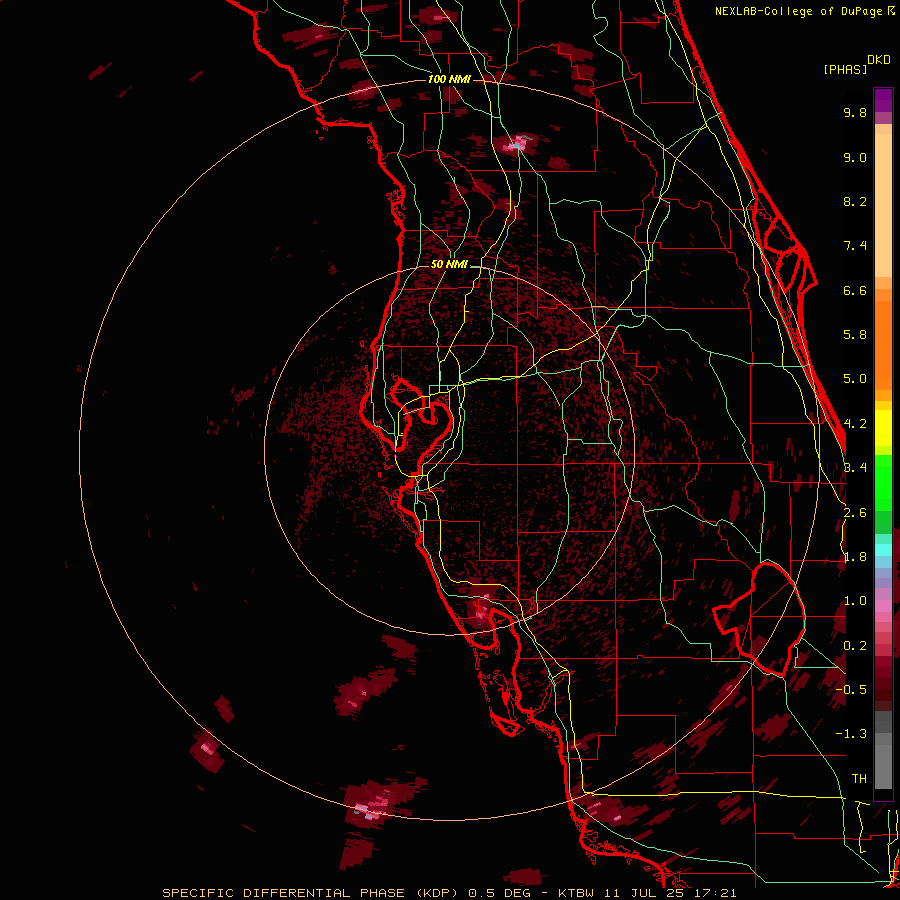Pick the bright green color band
900x900 pixels.
click(x=883, y=483)
